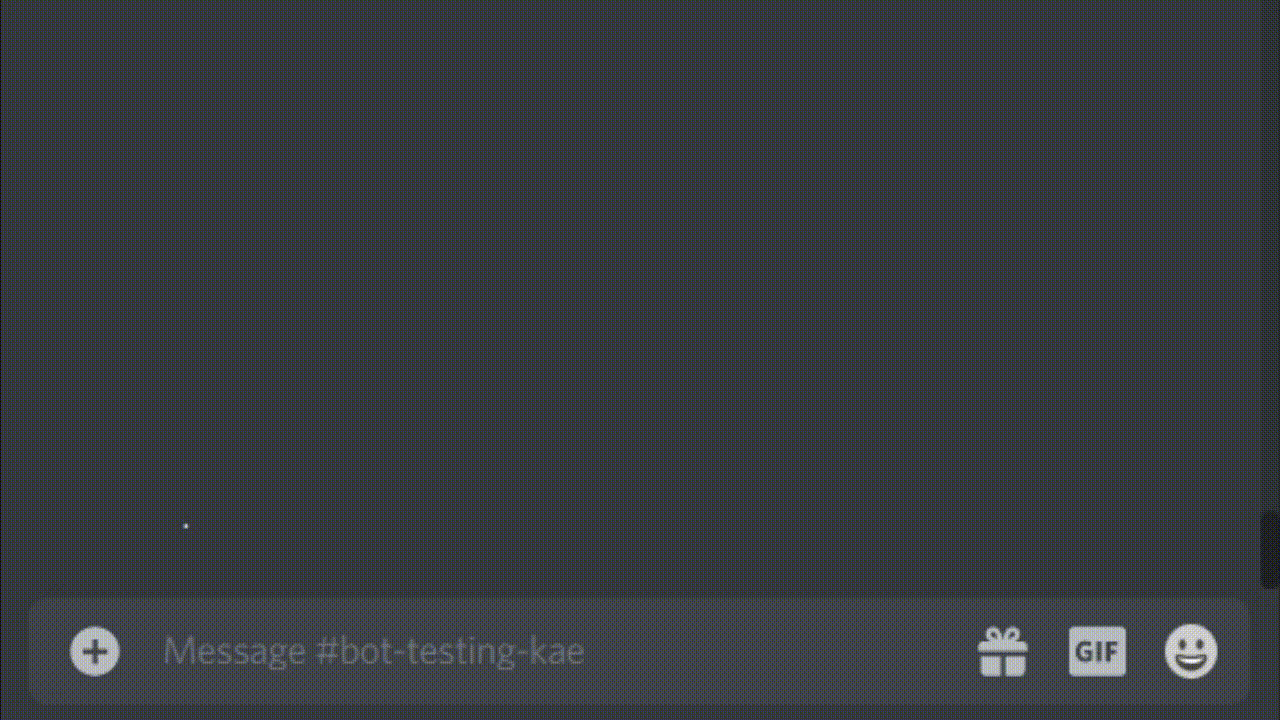Image resolution: width=1280 pixels, height=720 pixels.
Task: Open the GIF picker
Action: pos(1097,652)
